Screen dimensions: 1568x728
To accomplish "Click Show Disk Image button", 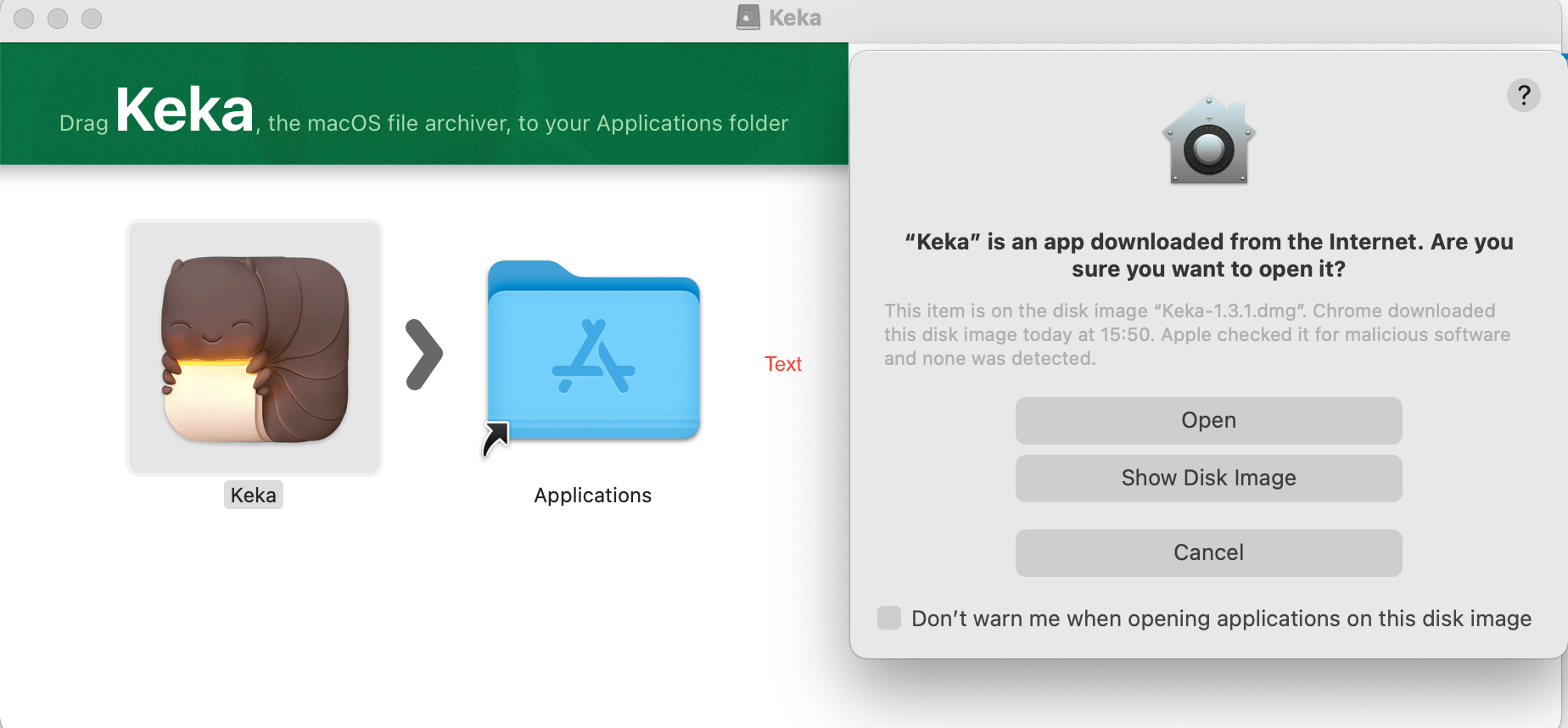I will (1208, 479).
